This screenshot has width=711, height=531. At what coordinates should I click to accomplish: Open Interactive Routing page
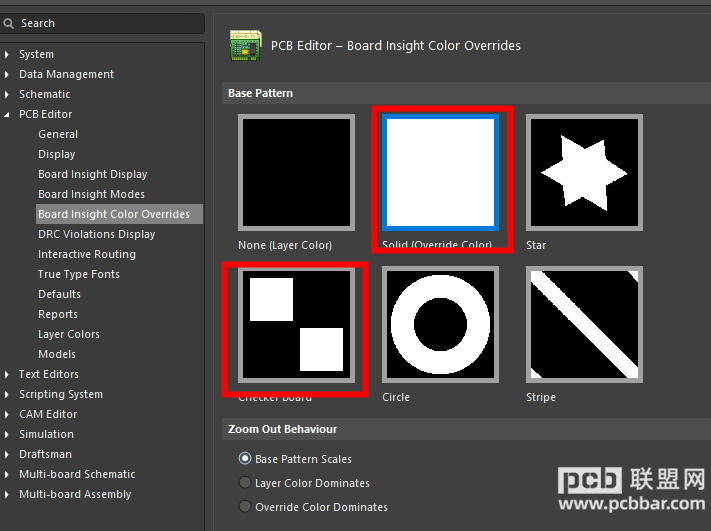[87, 254]
